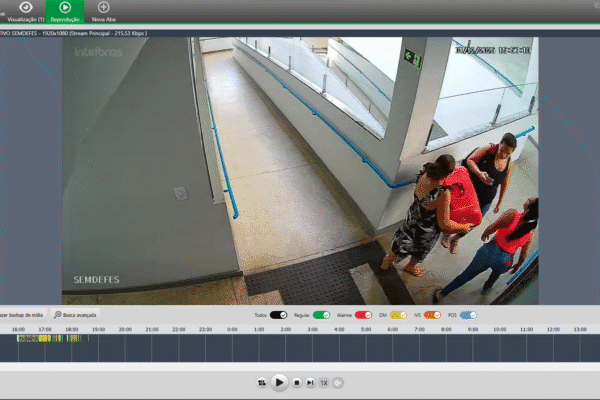Open the Visualização eye icon tab

(x=25, y=10)
